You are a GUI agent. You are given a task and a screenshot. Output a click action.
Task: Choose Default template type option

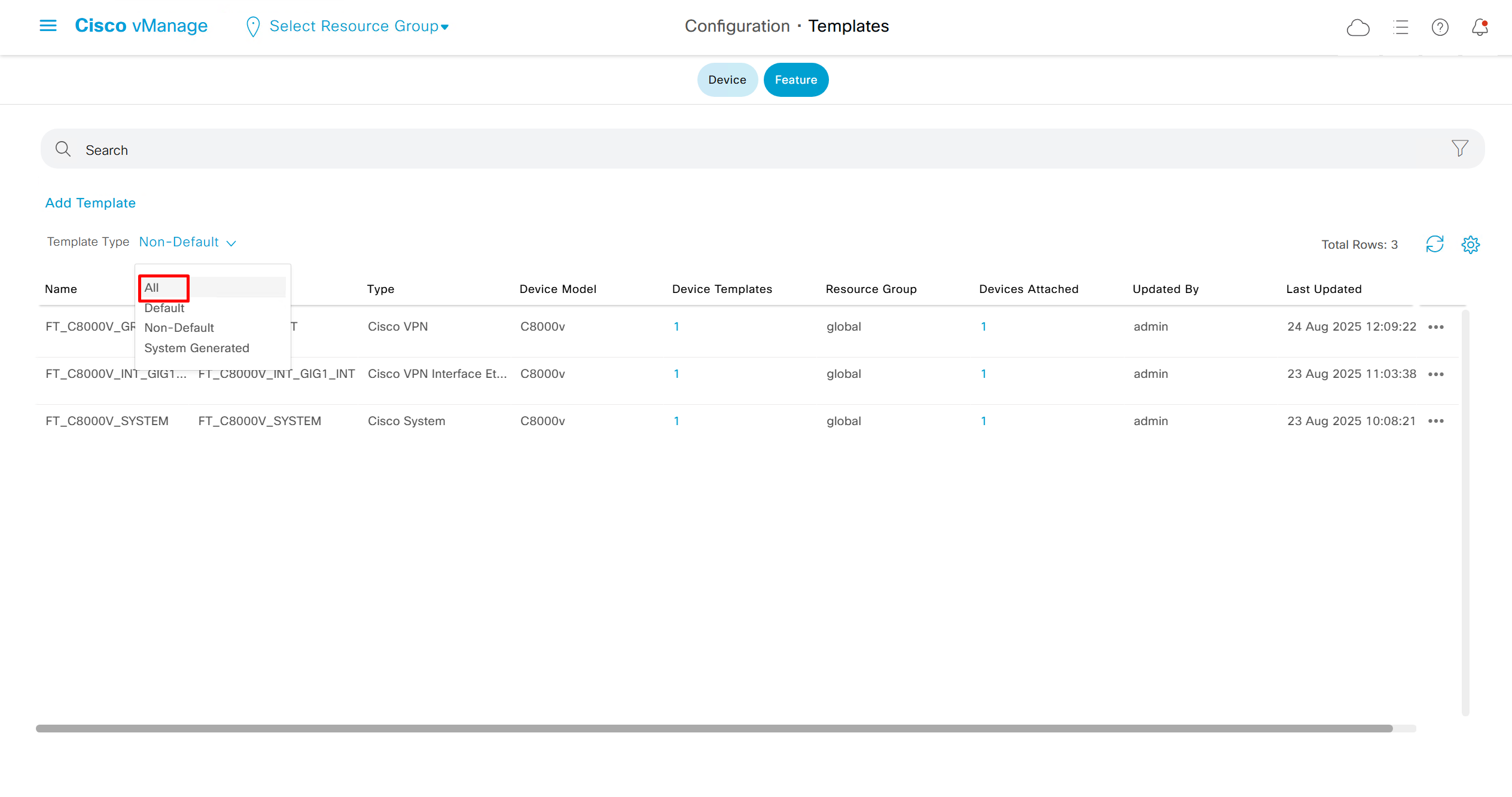pos(164,308)
